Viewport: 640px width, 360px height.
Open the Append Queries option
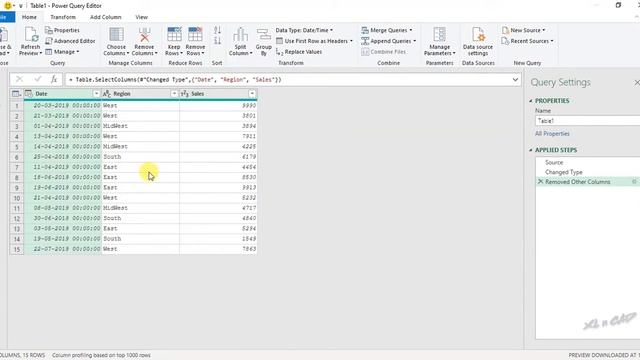388,41
